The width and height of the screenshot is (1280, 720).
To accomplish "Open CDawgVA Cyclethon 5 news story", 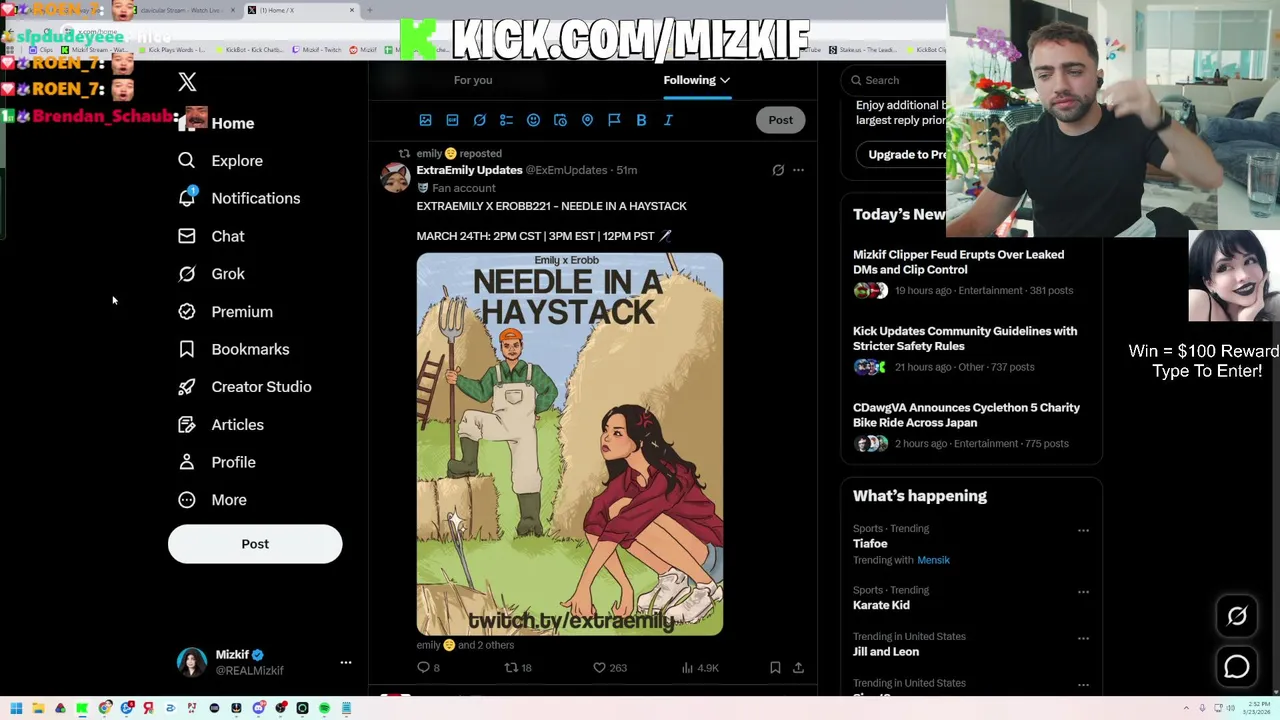I will coord(966,415).
